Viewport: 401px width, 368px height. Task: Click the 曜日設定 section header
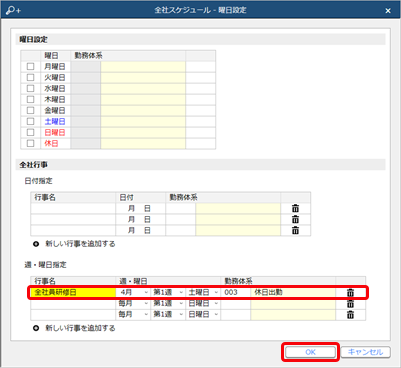(34, 39)
